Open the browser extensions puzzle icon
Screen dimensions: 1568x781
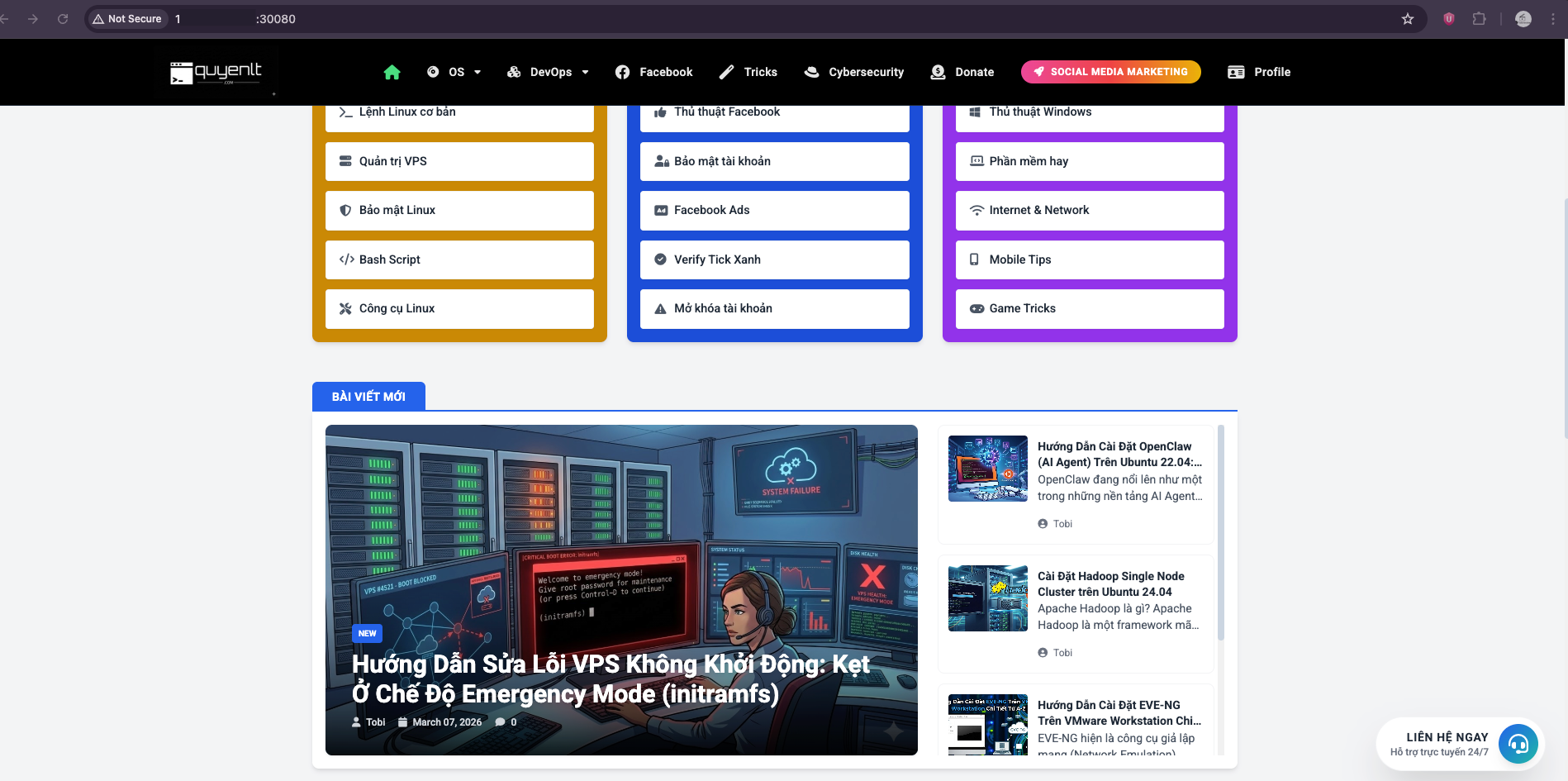coord(1479,19)
